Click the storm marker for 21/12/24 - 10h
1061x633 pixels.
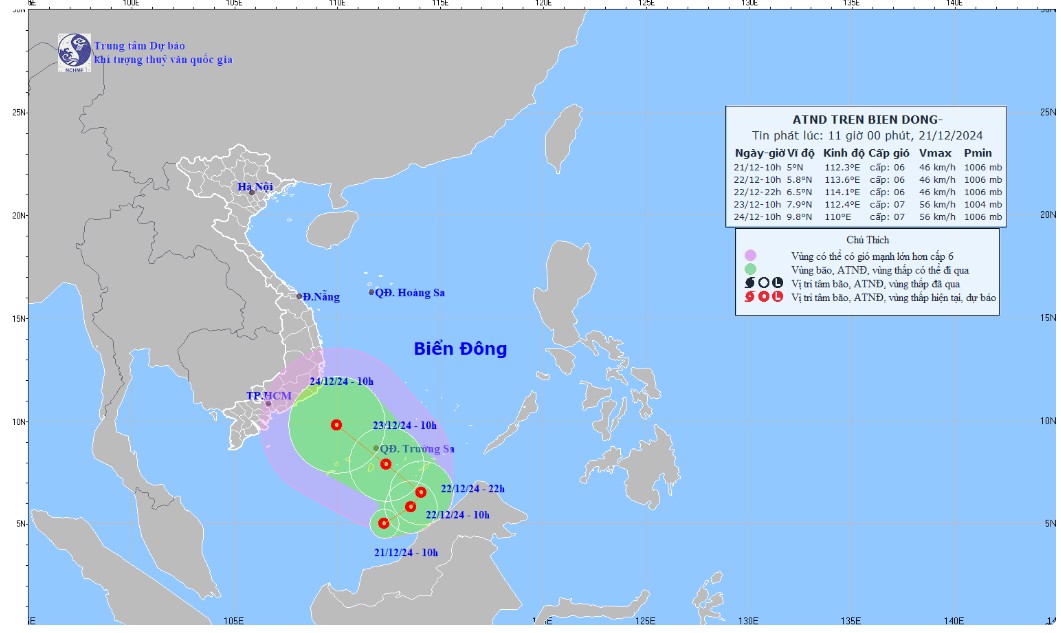pos(384,523)
